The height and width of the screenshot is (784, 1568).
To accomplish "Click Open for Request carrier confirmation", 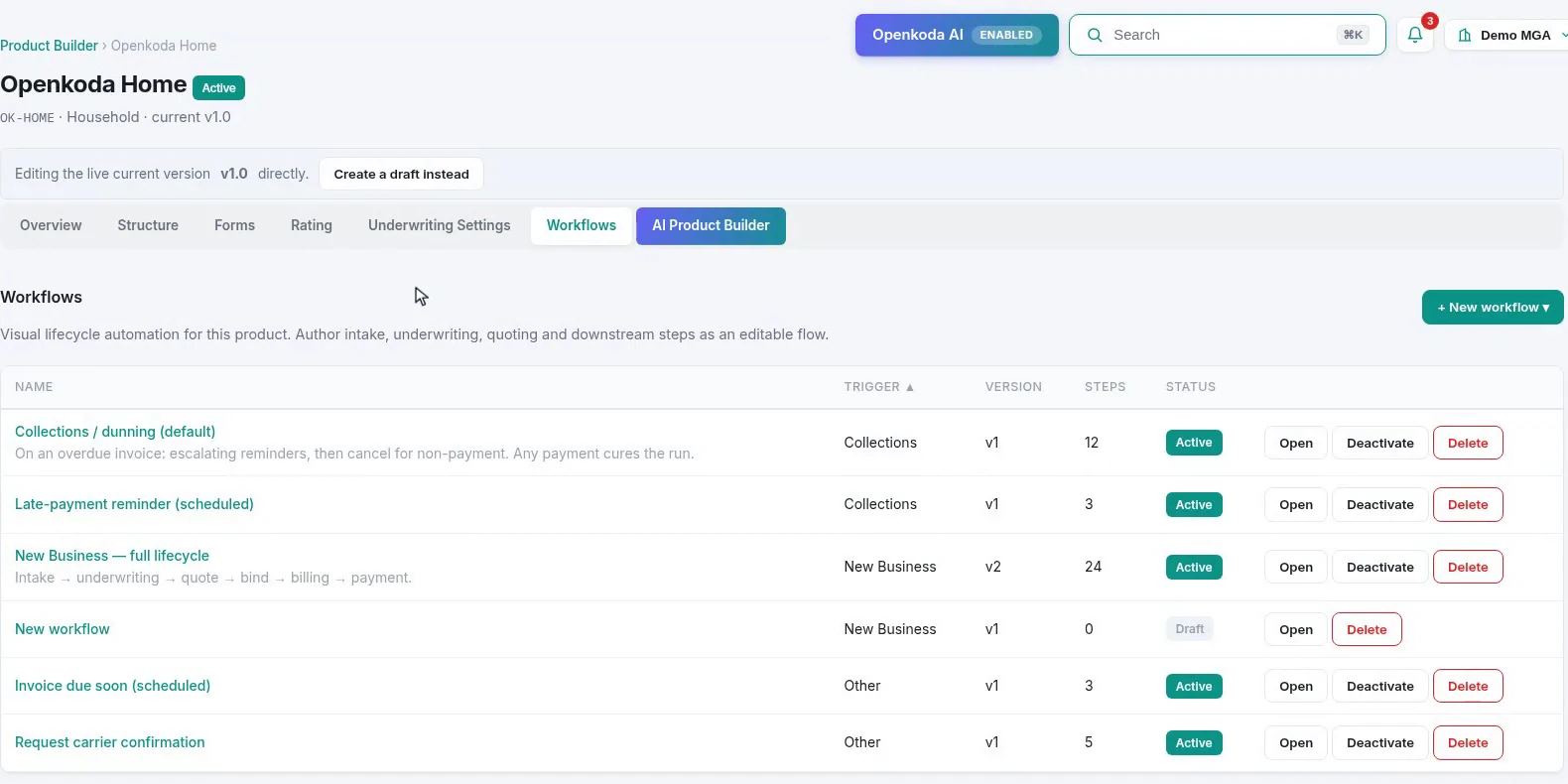I will (x=1296, y=742).
